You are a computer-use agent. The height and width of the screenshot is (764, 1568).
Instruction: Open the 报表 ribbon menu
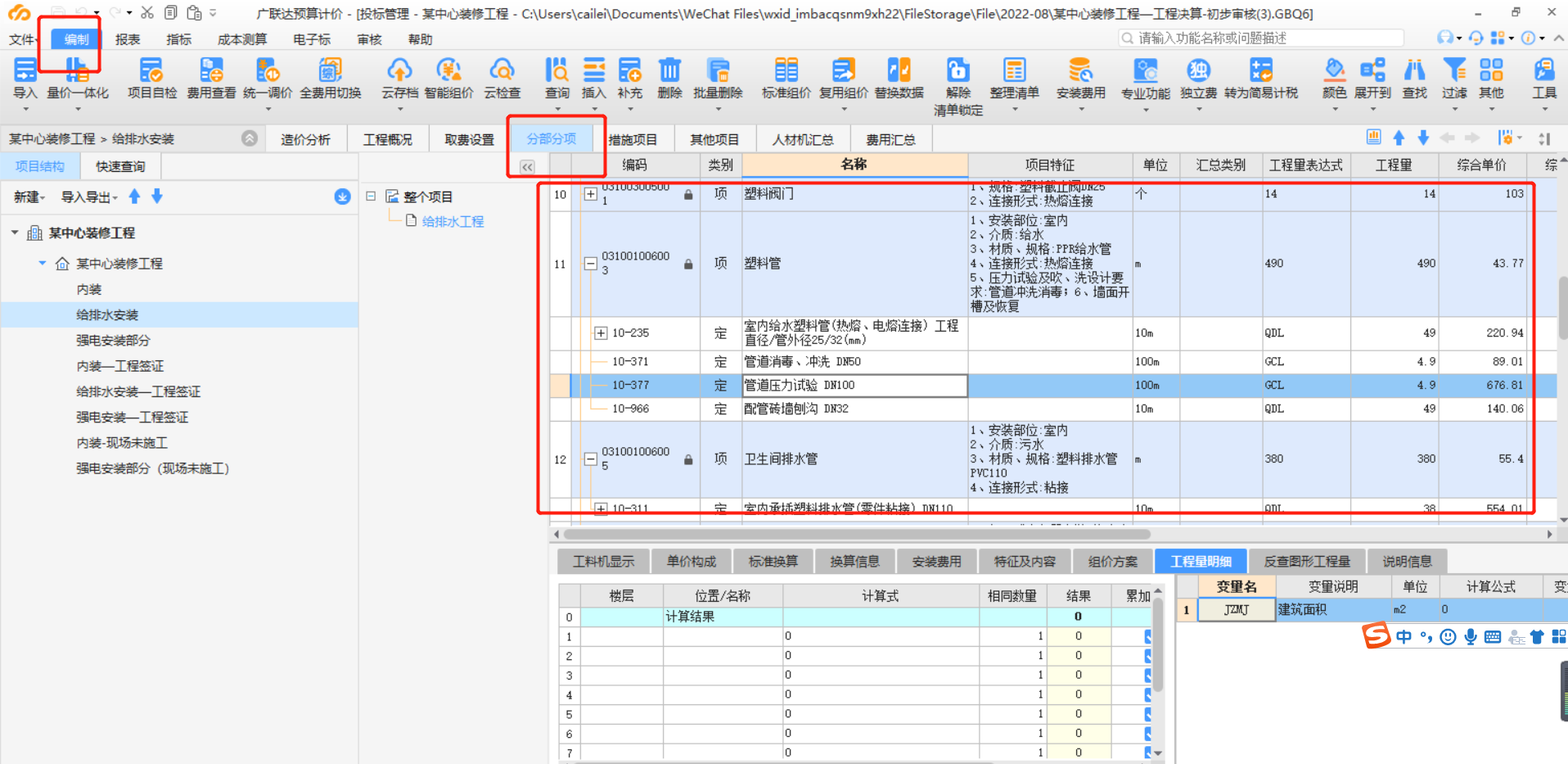point(127,38)
